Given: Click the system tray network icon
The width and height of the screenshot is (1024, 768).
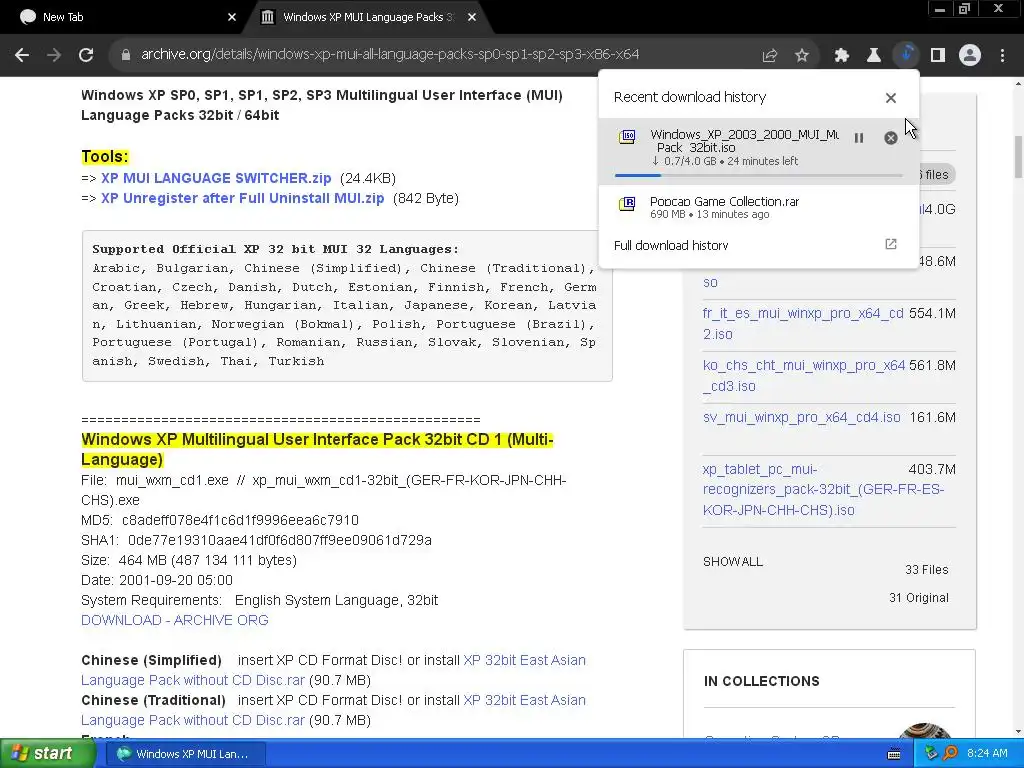Looking at the screenshot, I should [931, 754].
